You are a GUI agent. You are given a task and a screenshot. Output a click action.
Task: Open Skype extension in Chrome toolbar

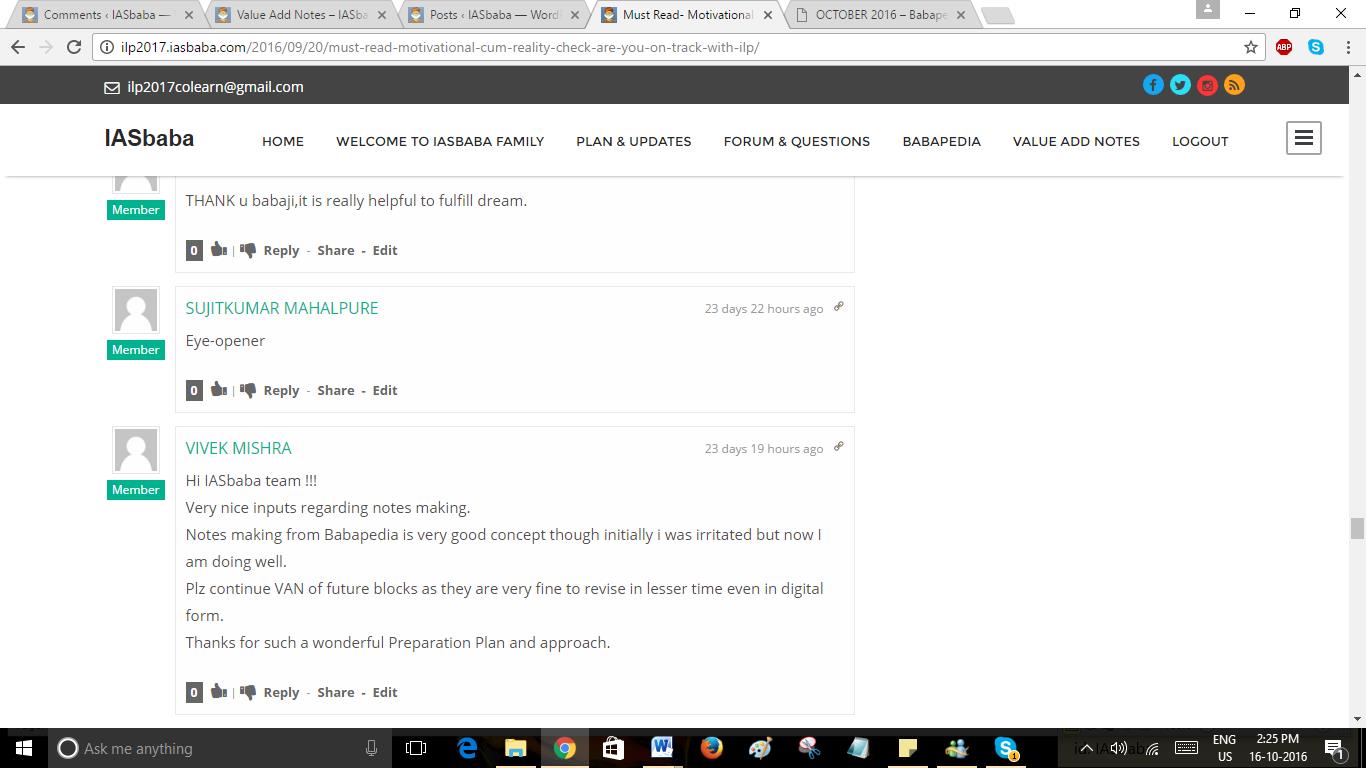(x=1316, y=47)
